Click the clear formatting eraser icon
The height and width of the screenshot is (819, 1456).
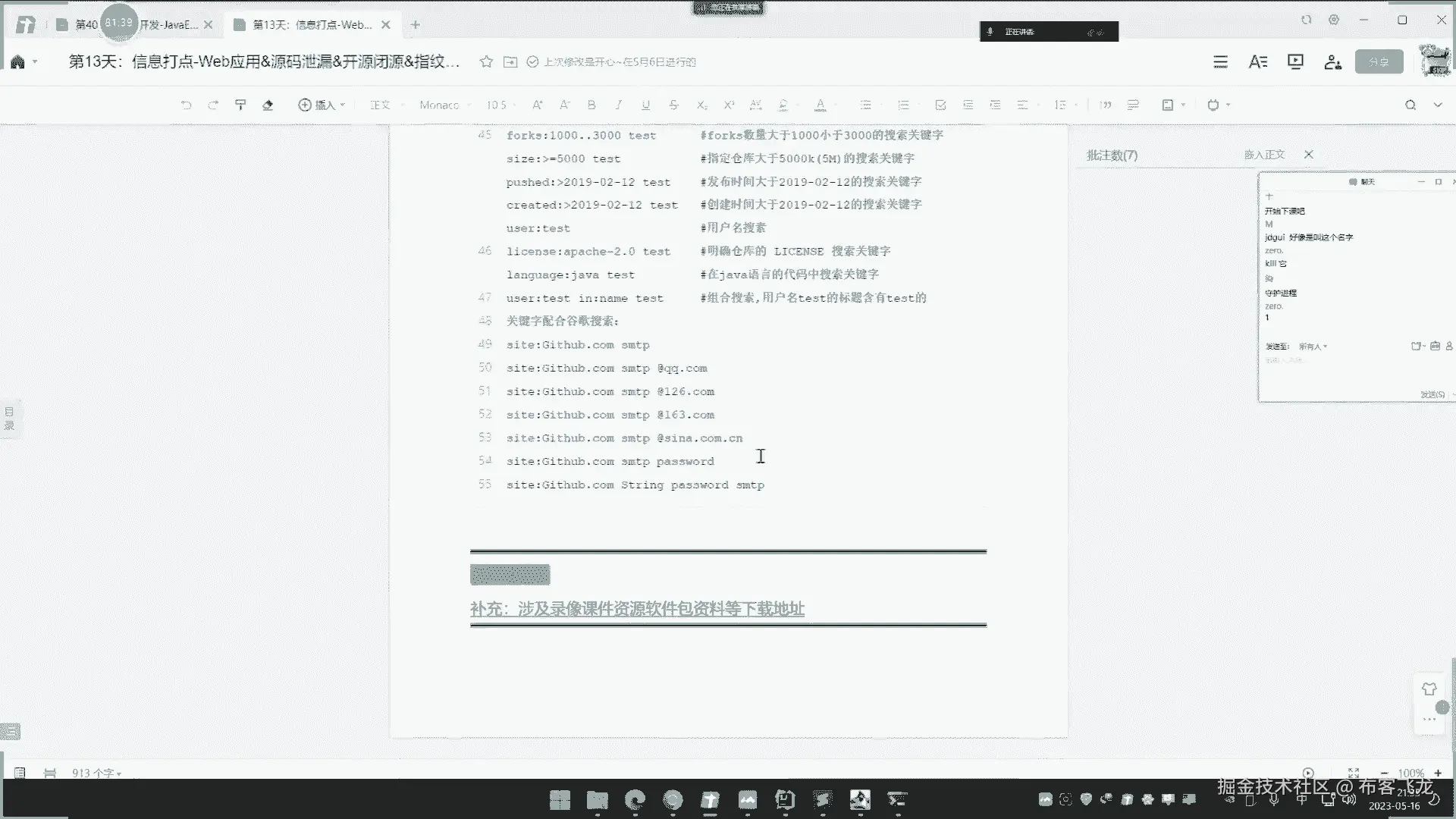point(268,105)
